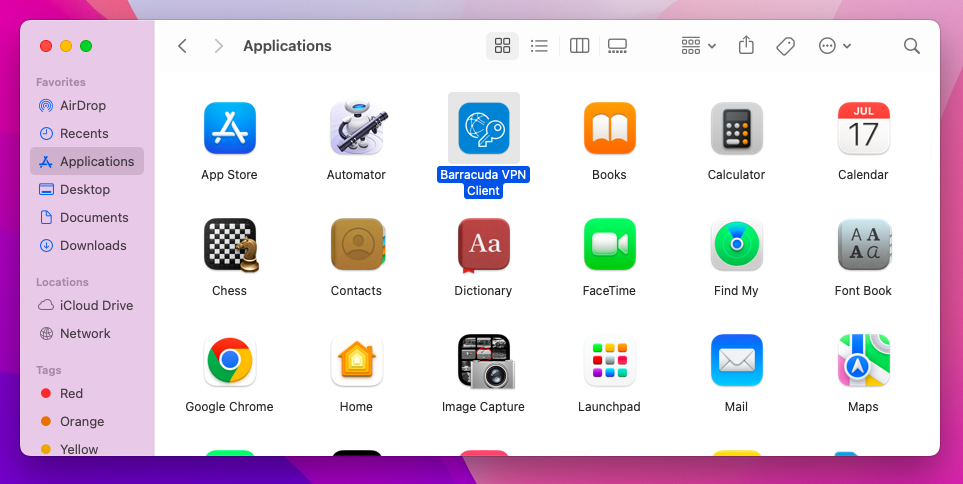963x484 pixels.
Task: Switch to column view
Action: pos(579,46)
